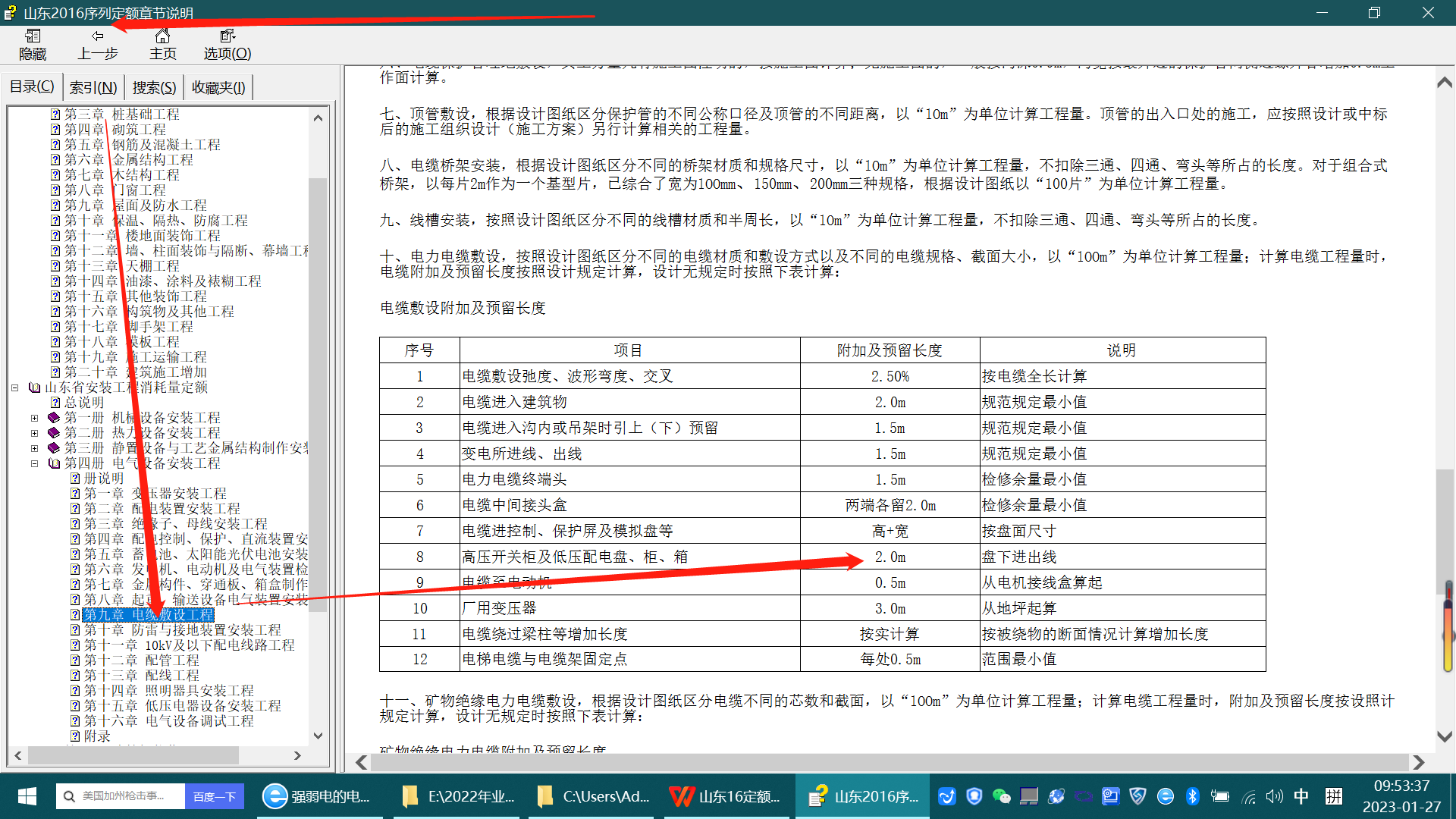
Task: Click tree panel scroll-right arrow
Action: tap(297, 755)
